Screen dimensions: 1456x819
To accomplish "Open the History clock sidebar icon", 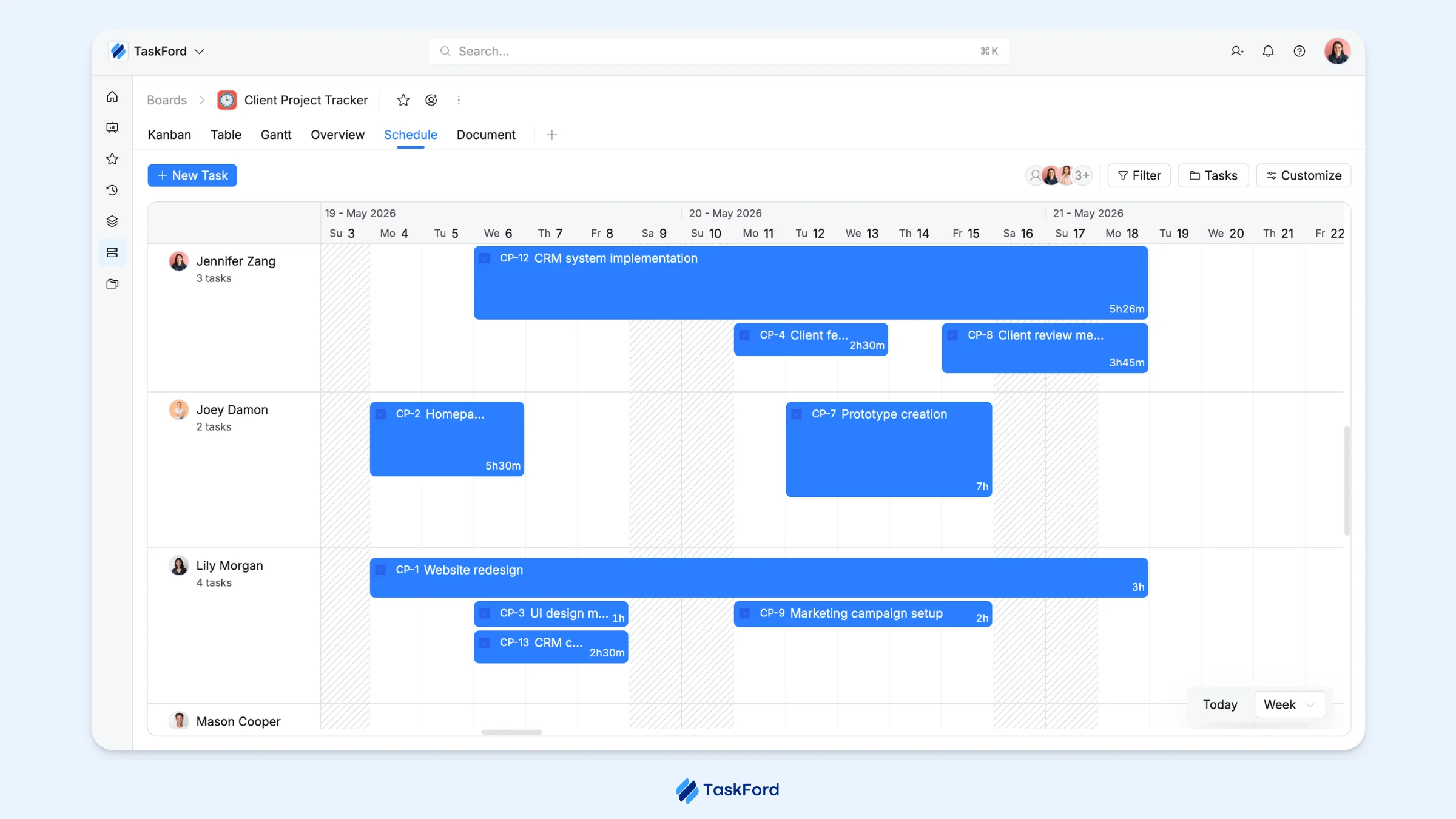I will [112, 190].
